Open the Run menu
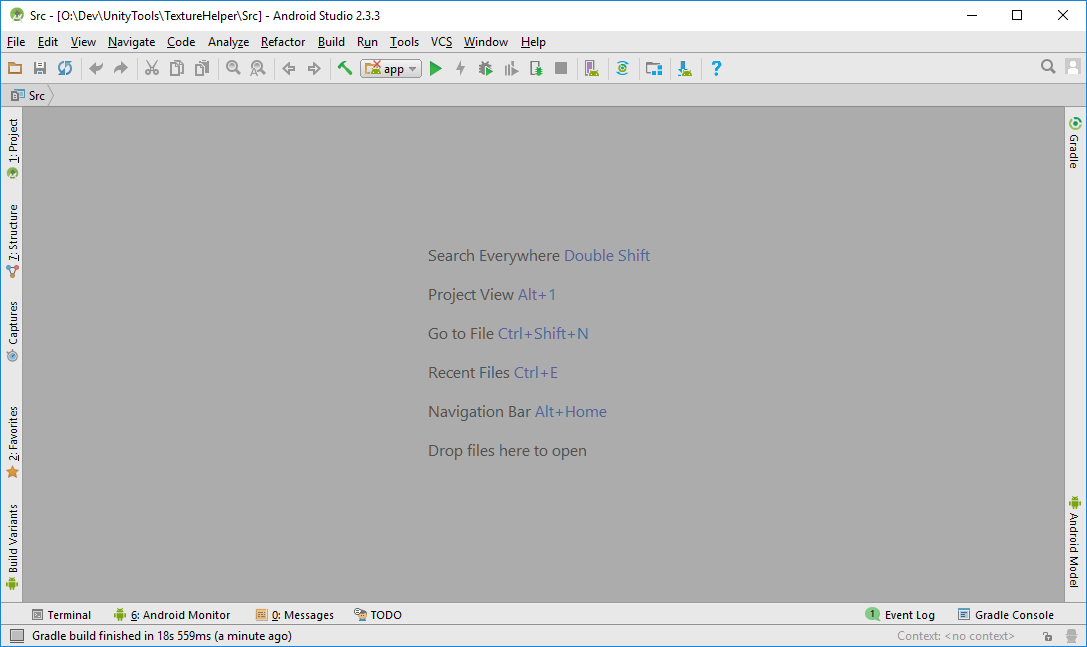 [367, 42]
